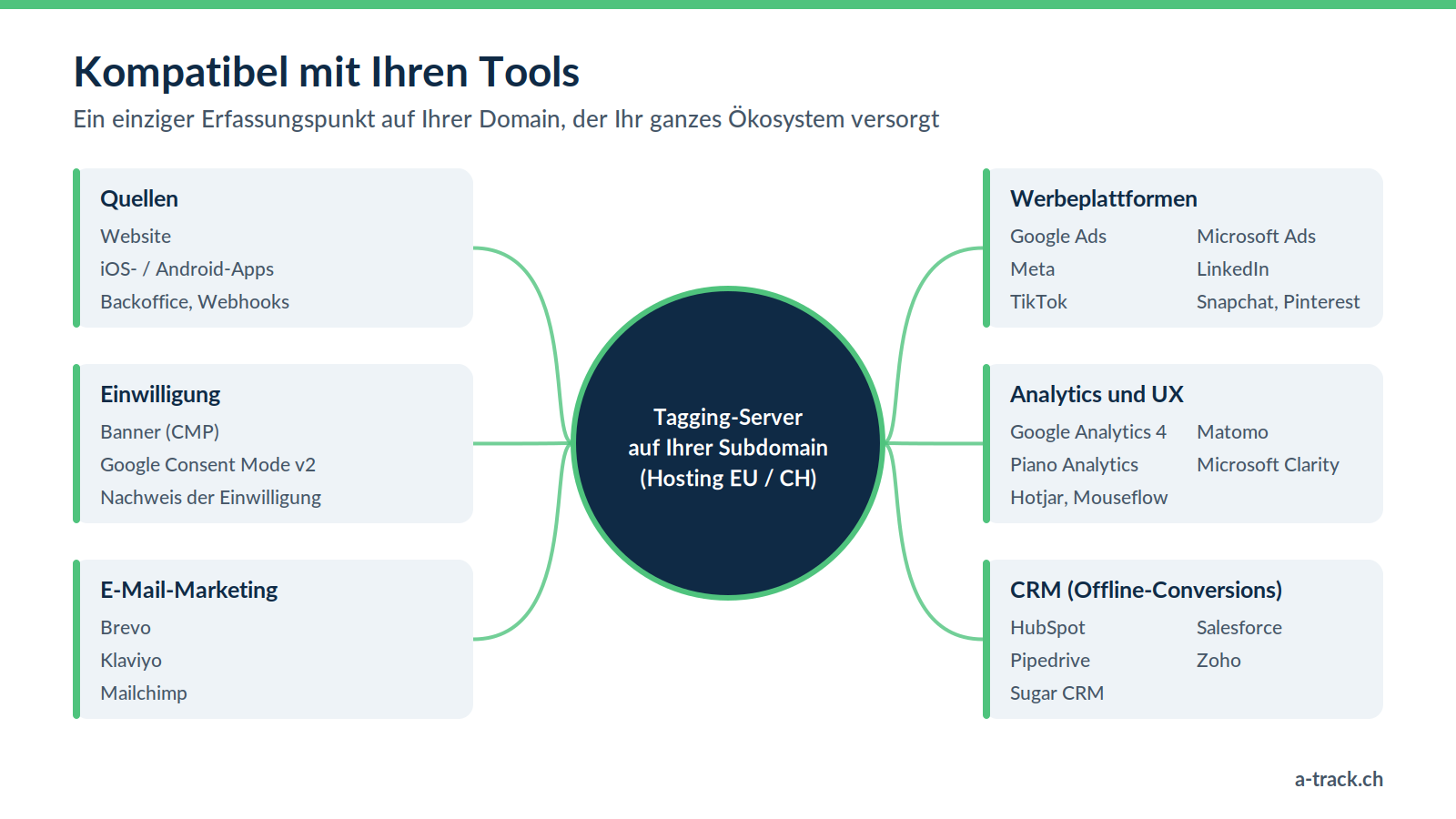Select 'CRM (Offline-Conversions)' heading
1456x819 pixels.
1146,590
